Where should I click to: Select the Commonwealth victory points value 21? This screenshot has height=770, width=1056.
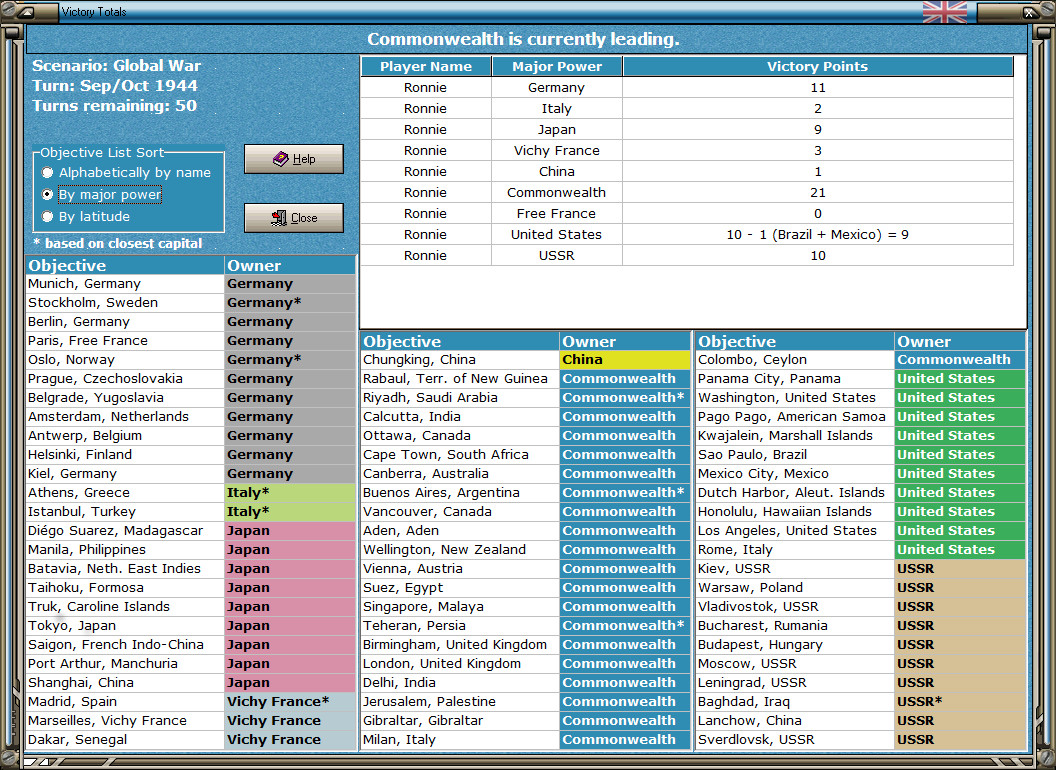tap(818, 193)
